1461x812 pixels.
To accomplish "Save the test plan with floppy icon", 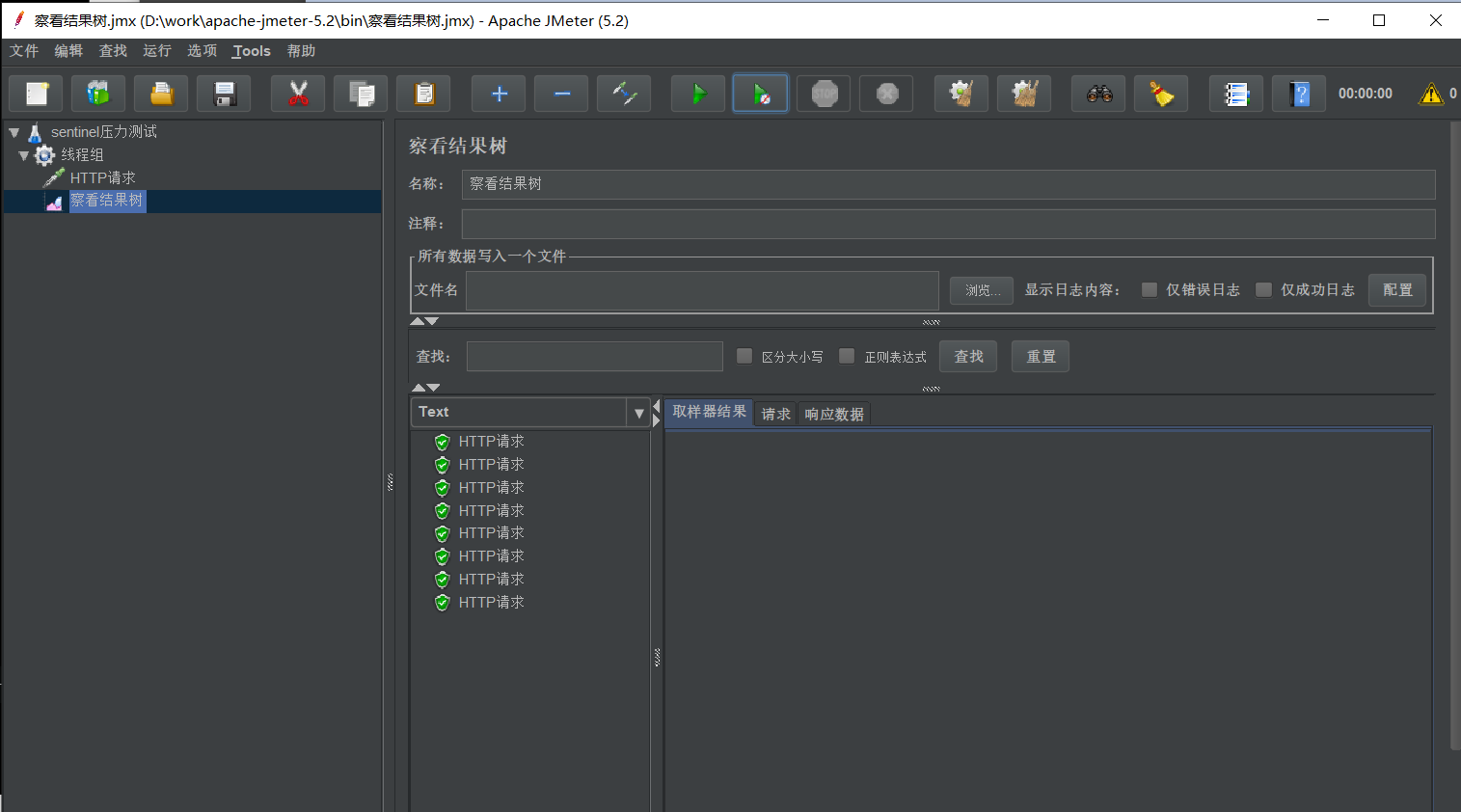I will [224, 94].
